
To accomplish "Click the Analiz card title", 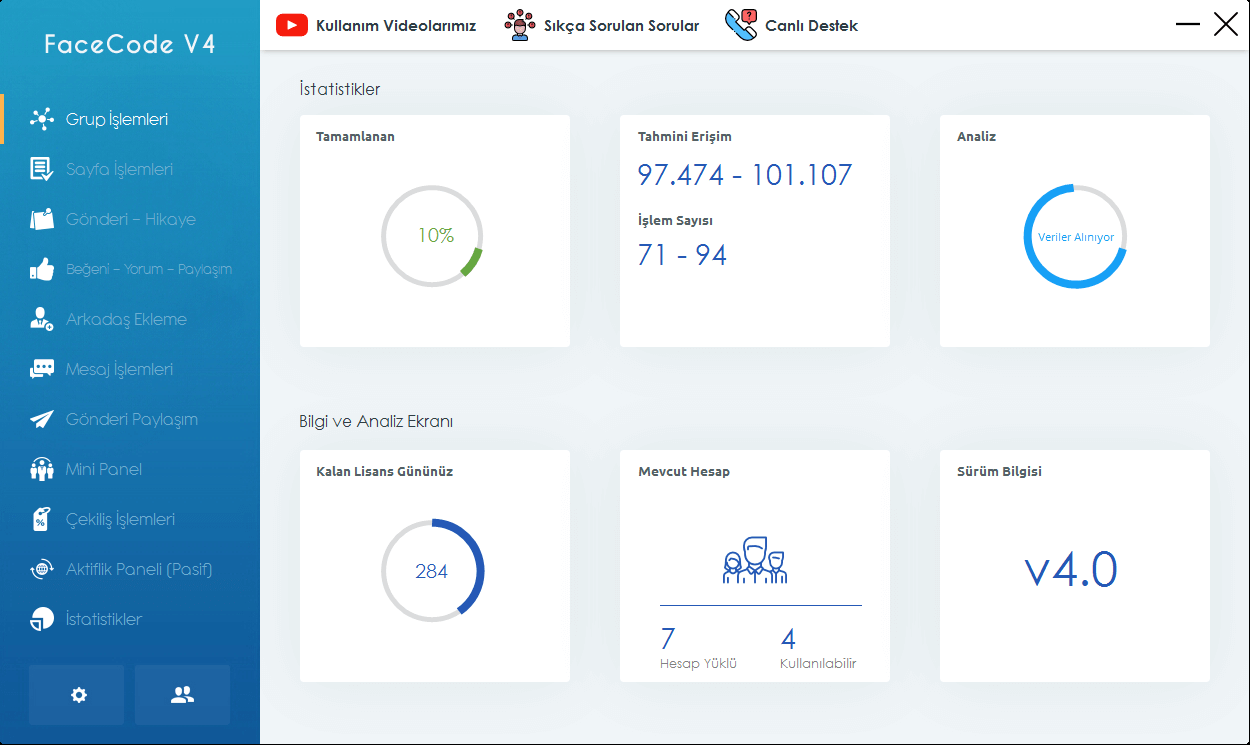I will [x=976, y=137].
